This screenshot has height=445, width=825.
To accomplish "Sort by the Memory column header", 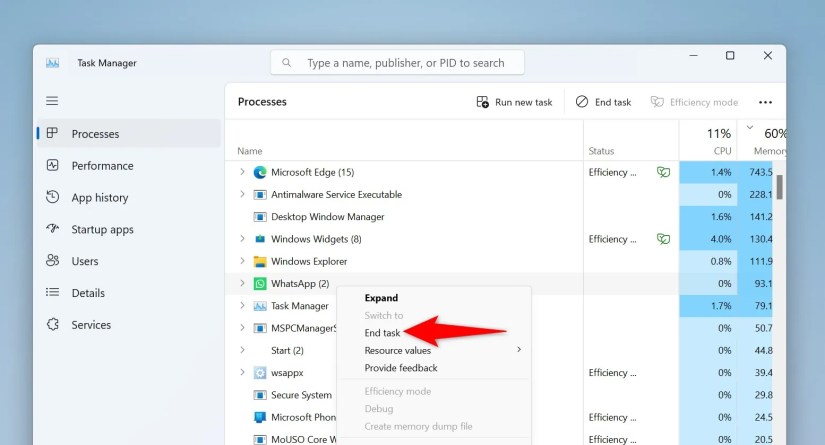I will pyautogui.click(x=762, y=140).
